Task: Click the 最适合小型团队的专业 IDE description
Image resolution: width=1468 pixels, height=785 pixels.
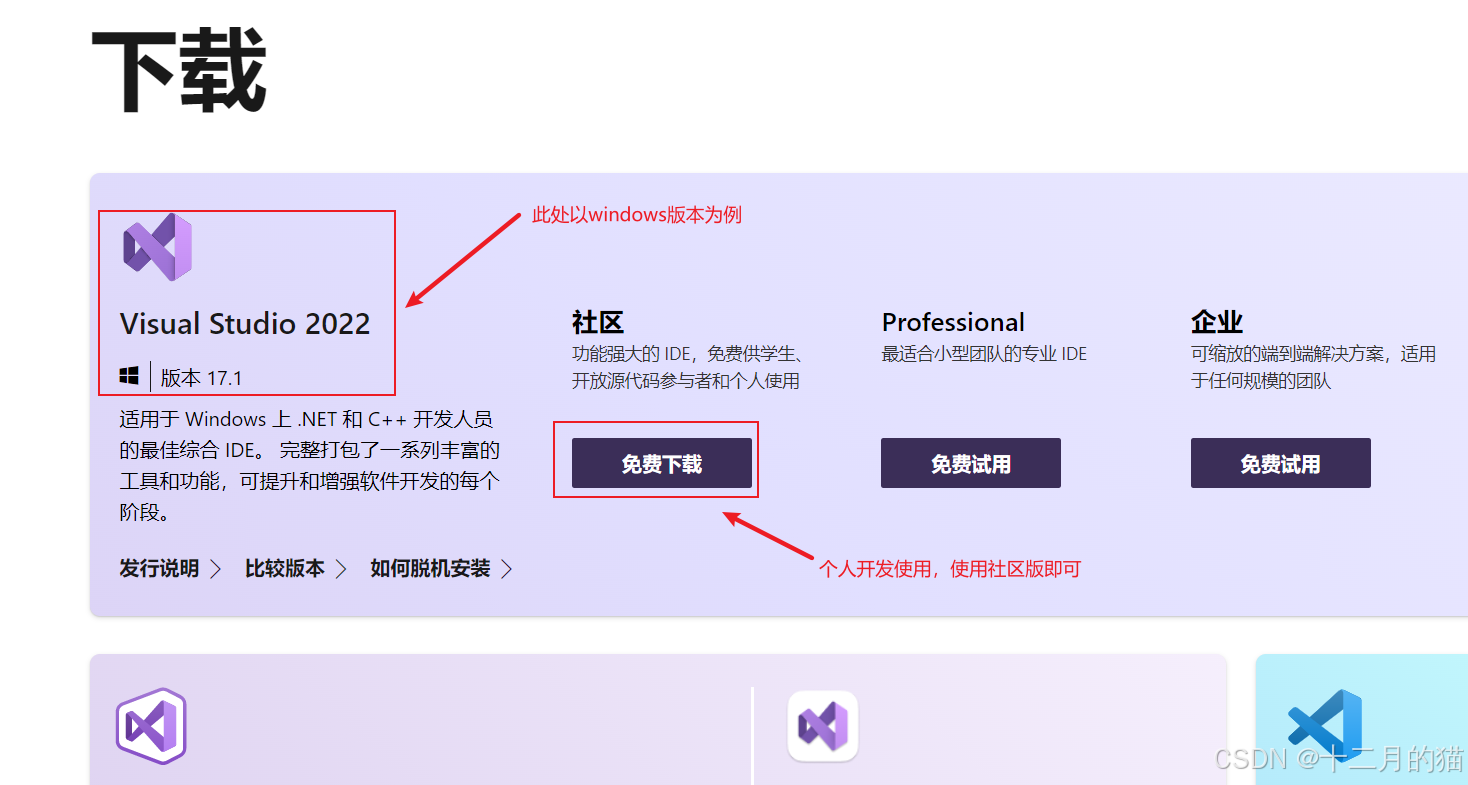Action: [x=984, y=354]
